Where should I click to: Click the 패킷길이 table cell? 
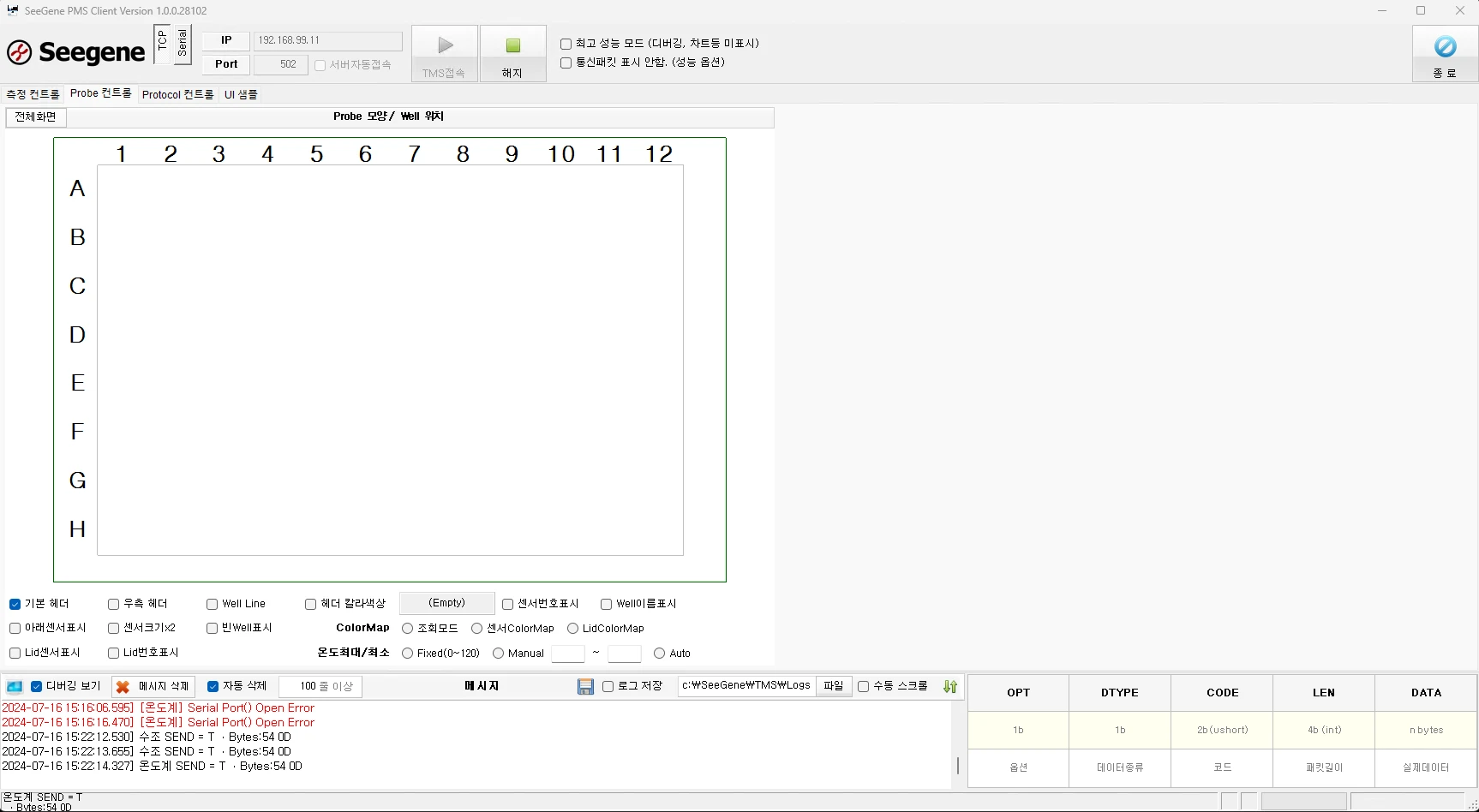click(x=1324, y=768)
